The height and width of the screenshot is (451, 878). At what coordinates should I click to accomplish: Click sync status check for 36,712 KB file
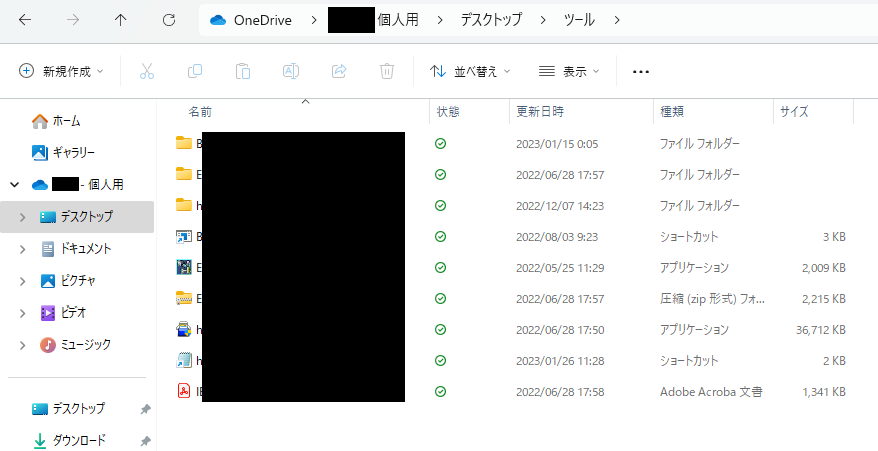[x=441, y=329]
